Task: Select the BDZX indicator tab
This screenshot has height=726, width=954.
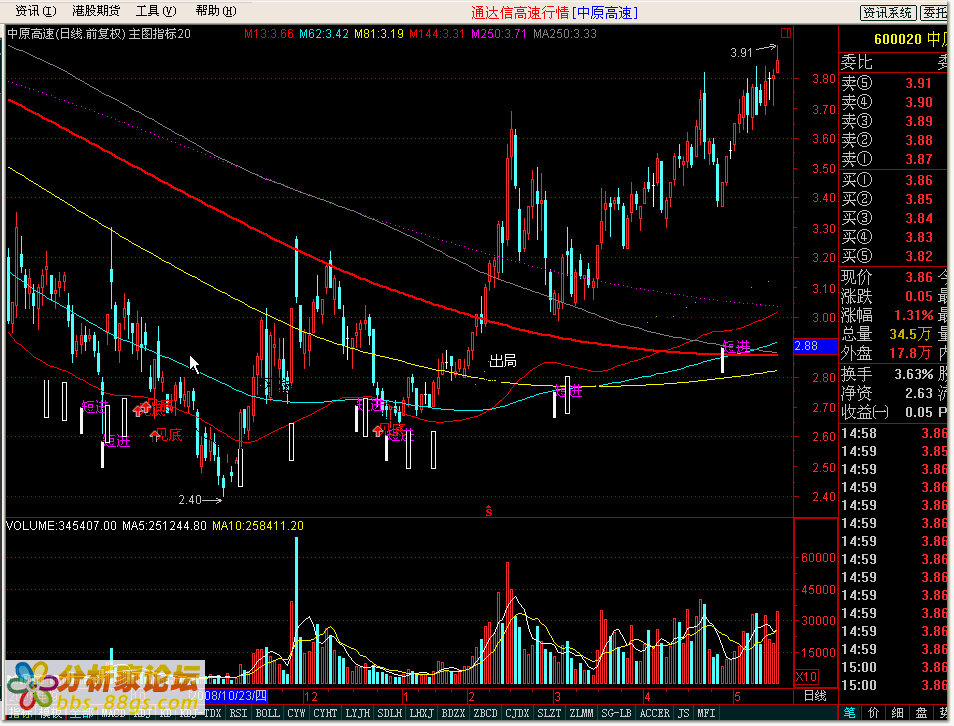Action: tap(453, 713)
